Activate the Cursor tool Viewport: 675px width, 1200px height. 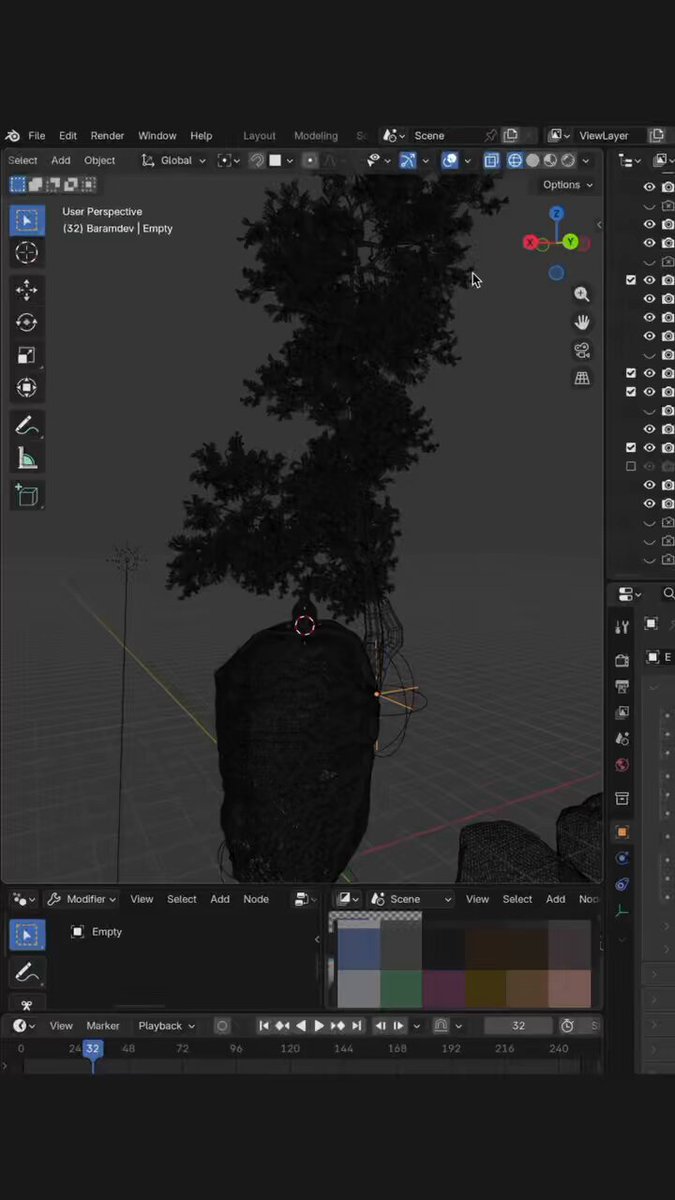(27, 253)
